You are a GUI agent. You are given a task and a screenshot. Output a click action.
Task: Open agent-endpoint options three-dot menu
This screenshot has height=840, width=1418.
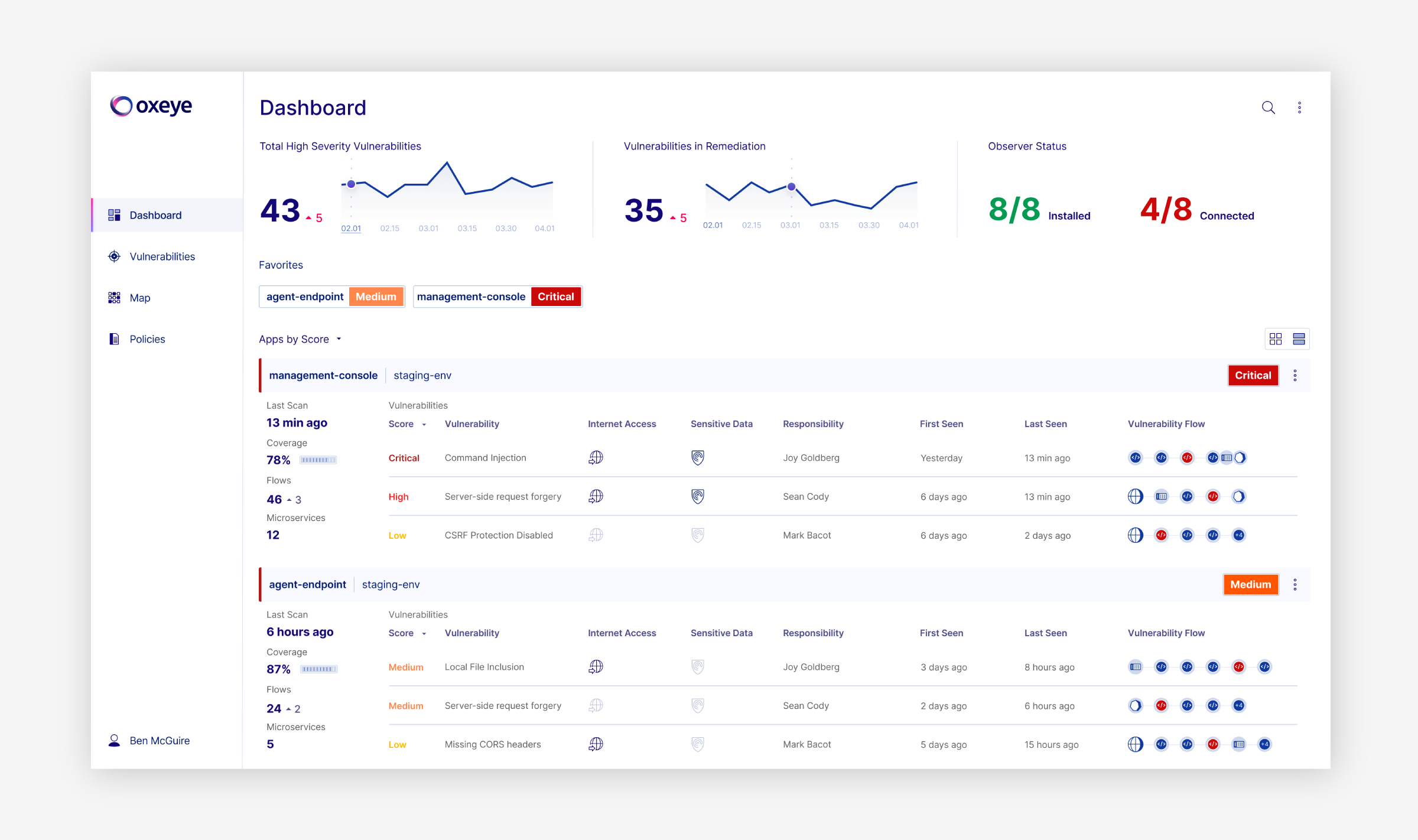click(1295, 585)
